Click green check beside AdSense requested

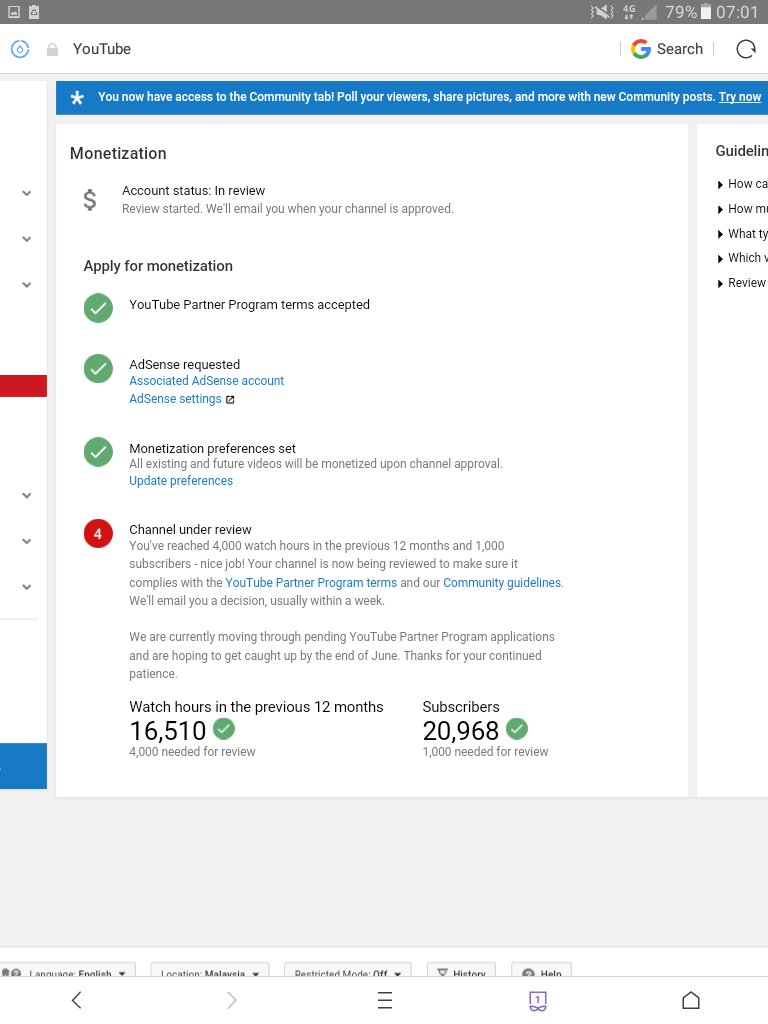(98, 368)
